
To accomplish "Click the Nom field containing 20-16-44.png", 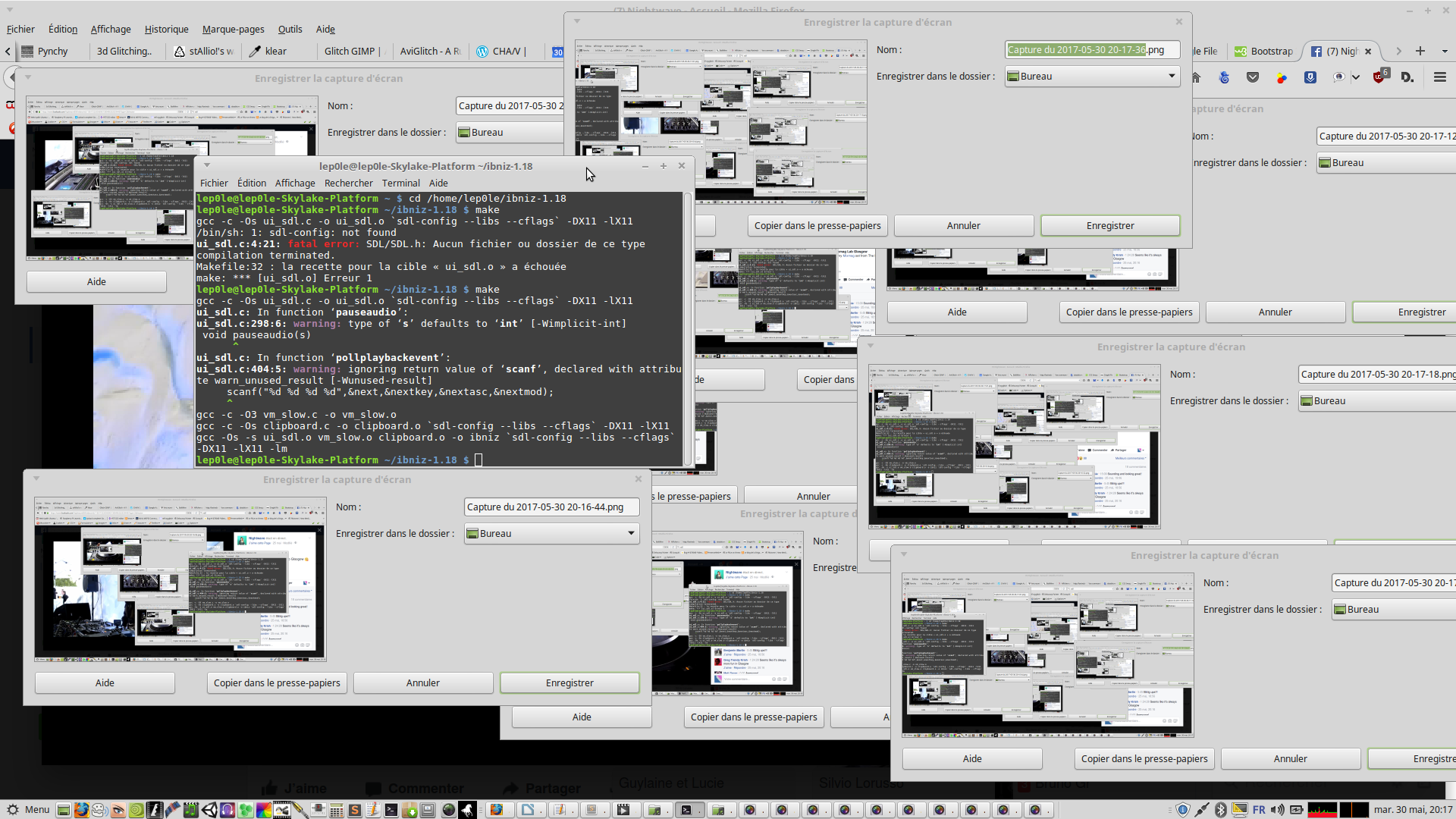I will [x=551, y=507].
